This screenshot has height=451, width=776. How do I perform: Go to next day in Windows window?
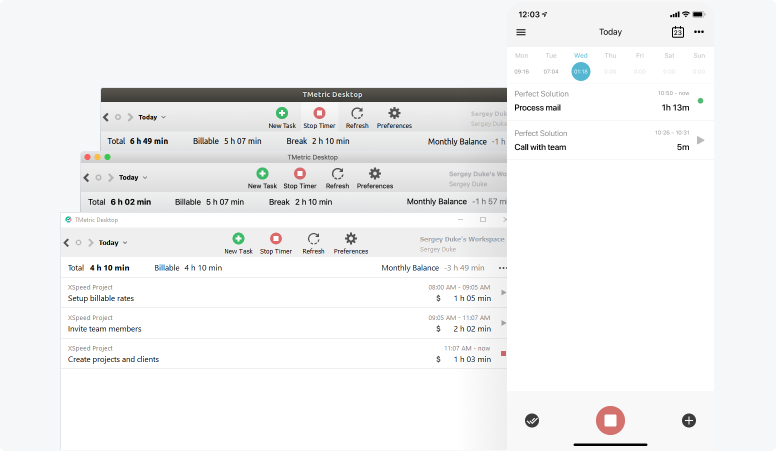pos(91,243)
